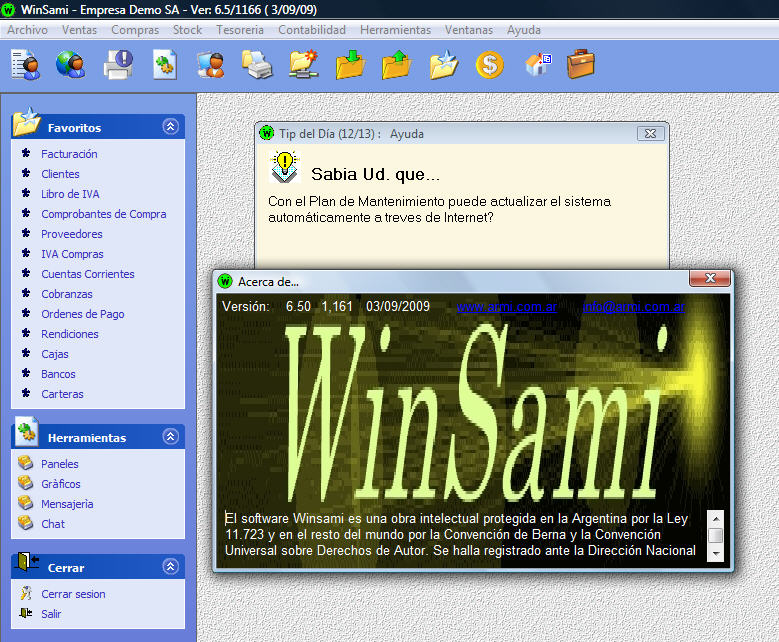
Task: Click the Chat book icon
Action: coord(25,523)
